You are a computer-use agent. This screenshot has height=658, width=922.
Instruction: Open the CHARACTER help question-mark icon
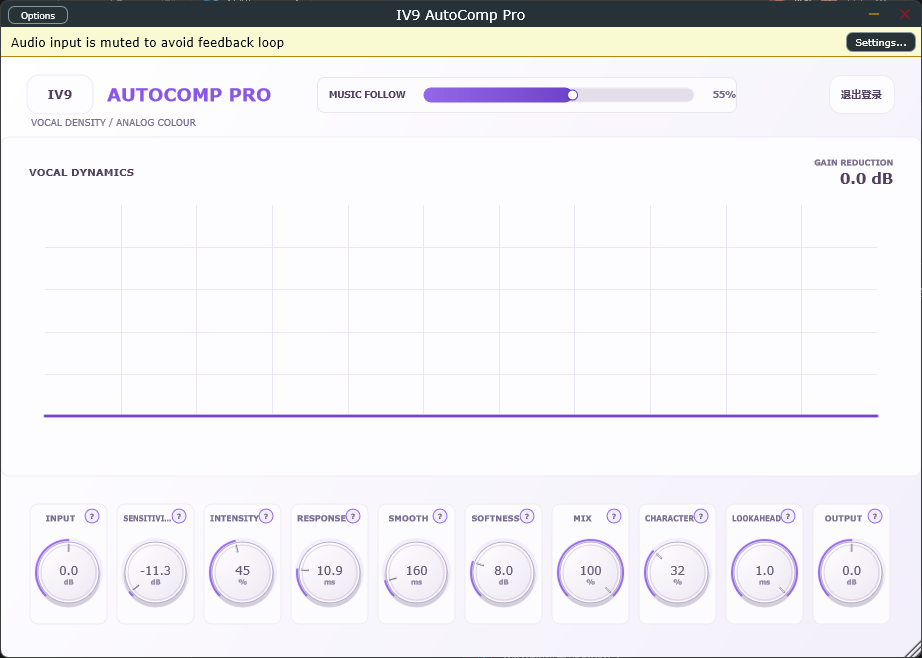(x=701, y=516)
